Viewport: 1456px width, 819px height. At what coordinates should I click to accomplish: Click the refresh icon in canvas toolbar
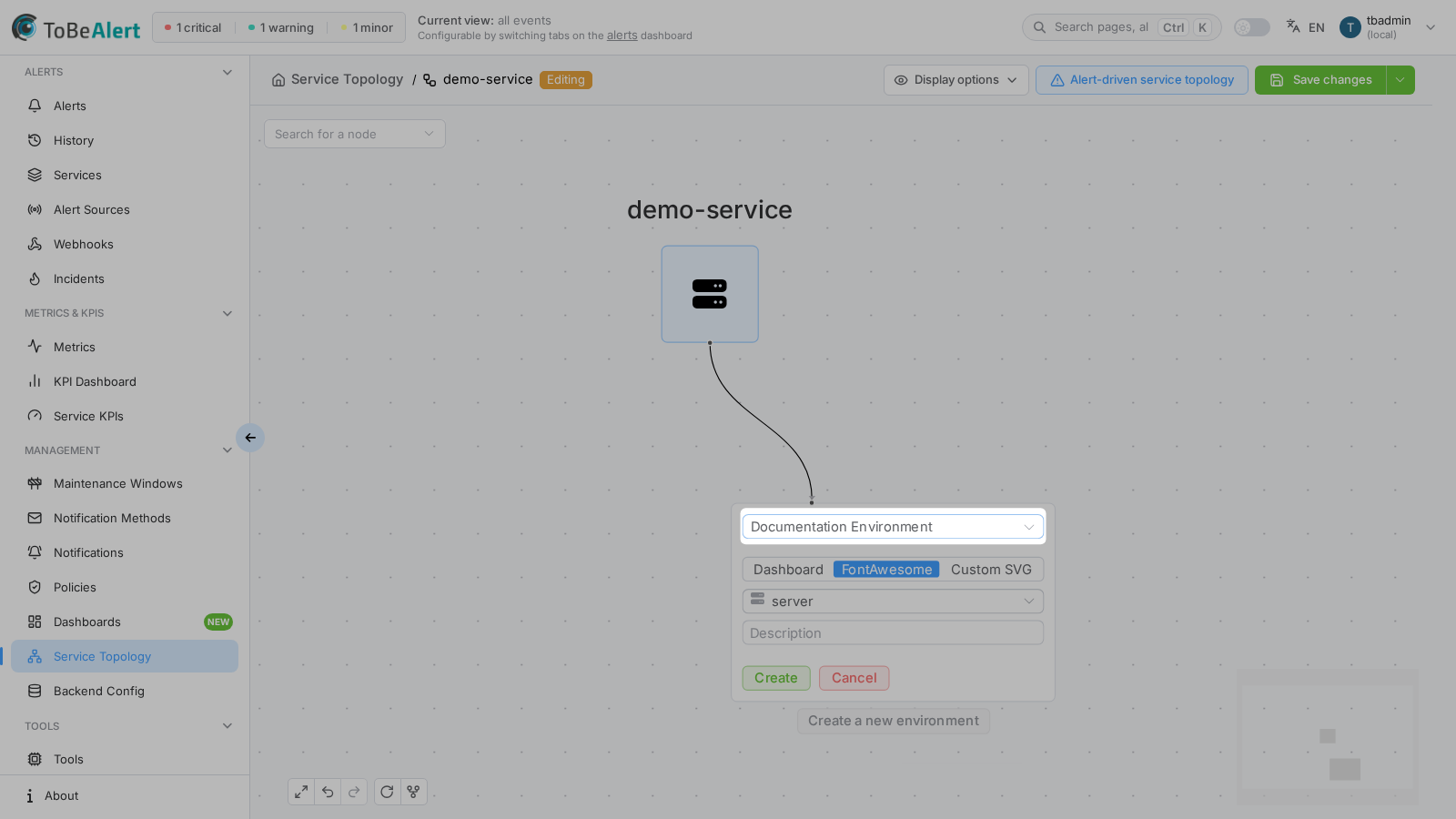tap(387, 792)
